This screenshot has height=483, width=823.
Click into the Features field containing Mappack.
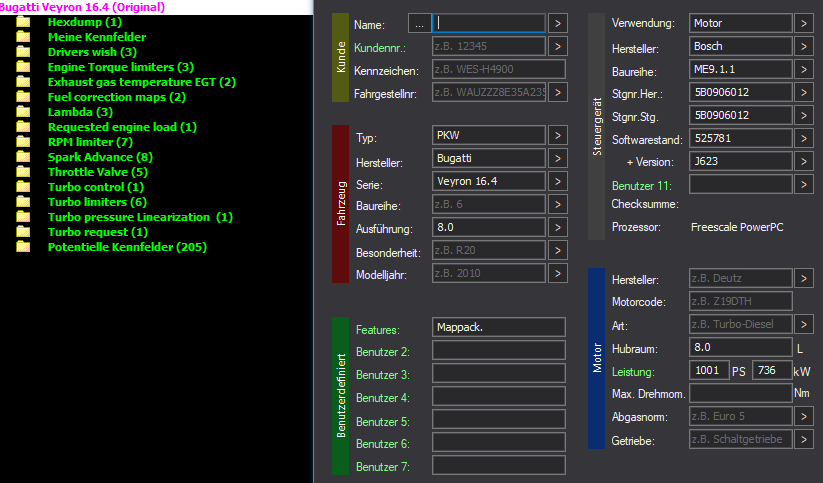(x=499, y=327)
